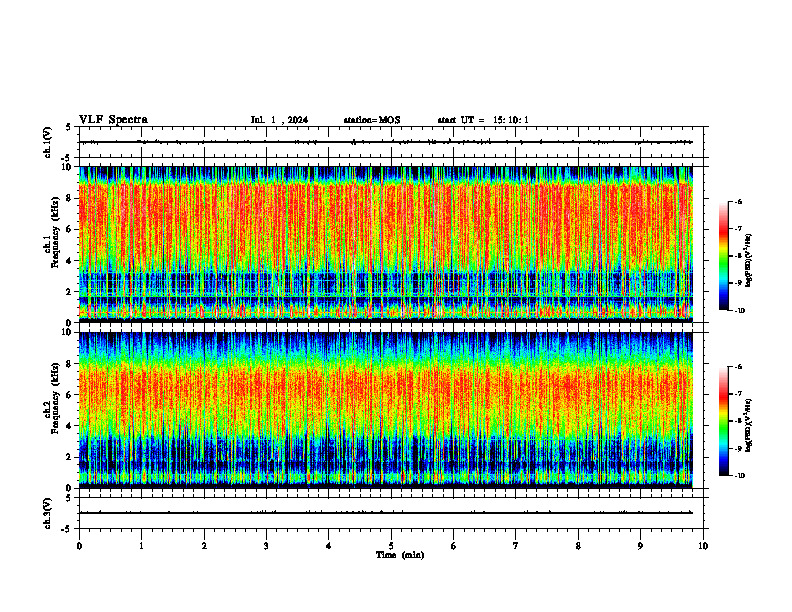This screenshot has height=612, width=792.
Task: Click the ch.2 spectrogram plot area
Action: (x=386, y=410)
